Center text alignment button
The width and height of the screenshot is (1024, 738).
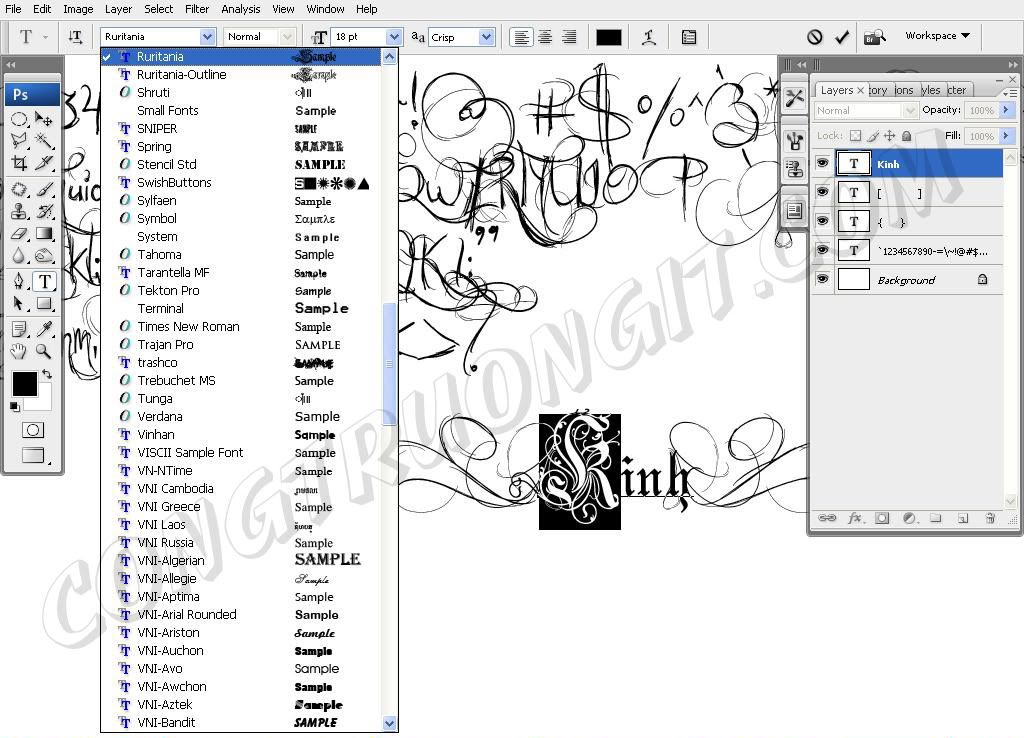[545, 37]
